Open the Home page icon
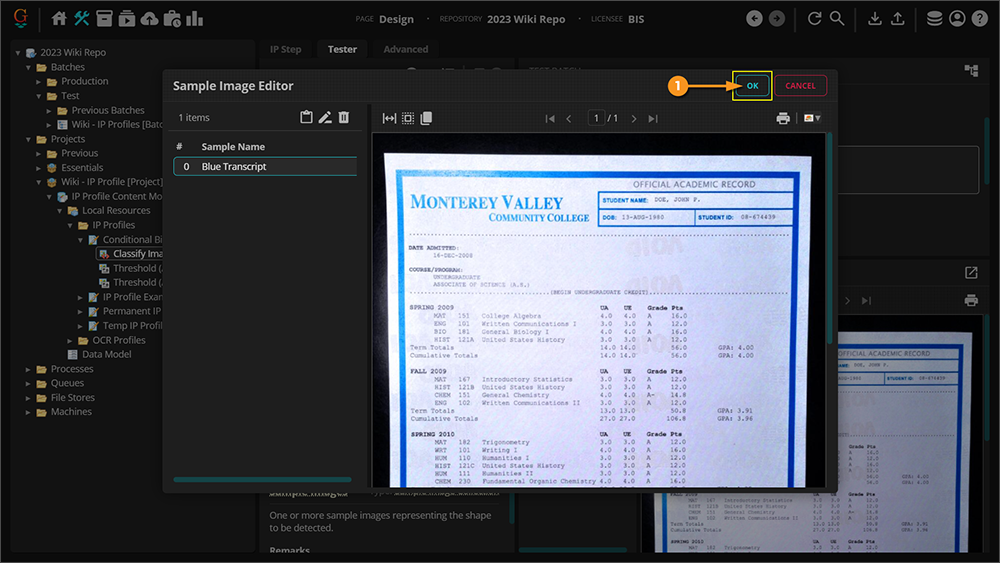Image resolution: width=1000 pixels, height=563 pixels. click(x=59, y=19)
